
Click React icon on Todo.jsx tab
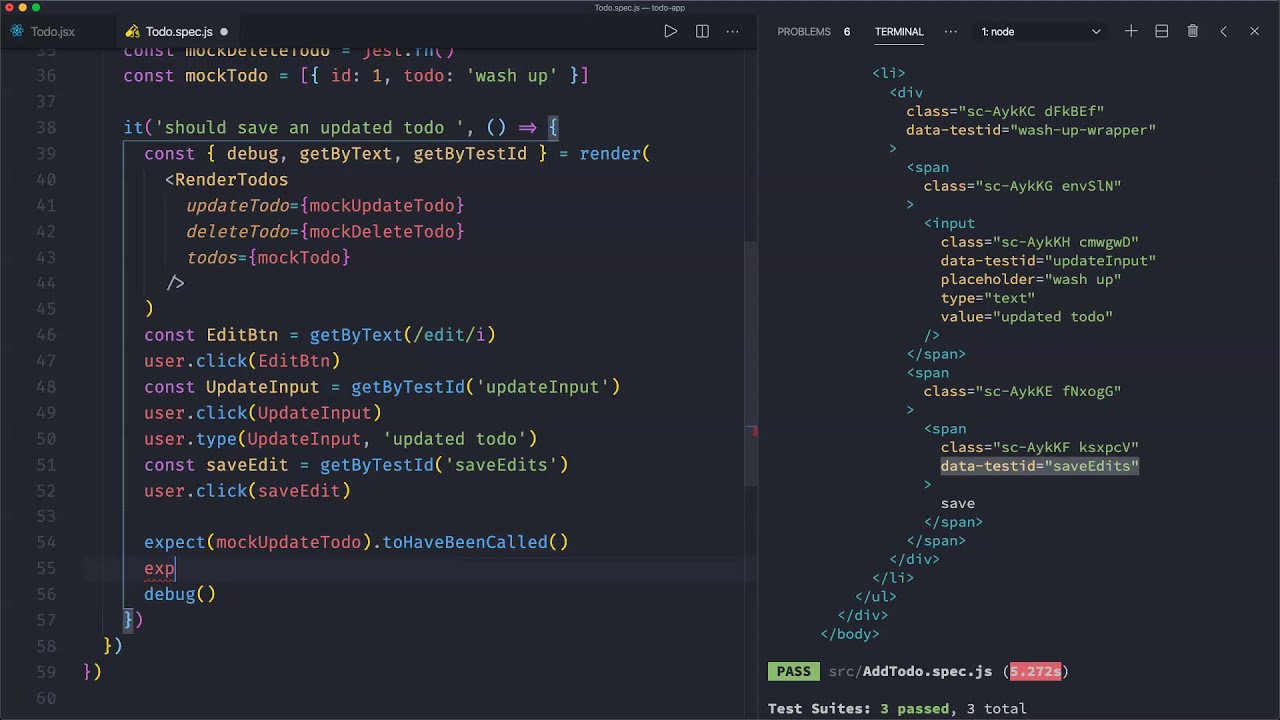(x=17, y=31)
